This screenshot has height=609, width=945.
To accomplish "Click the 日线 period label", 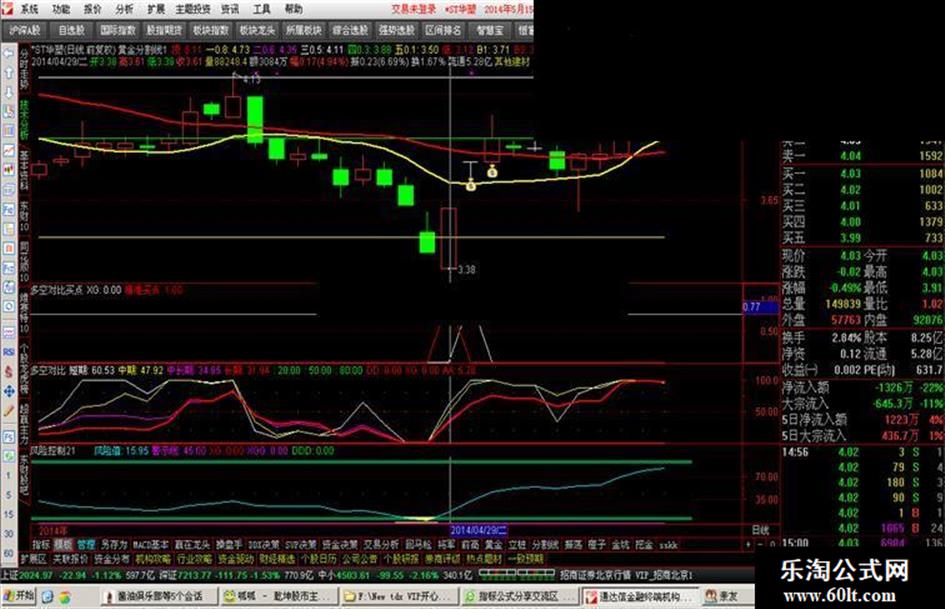I will (x=761, y=530).
